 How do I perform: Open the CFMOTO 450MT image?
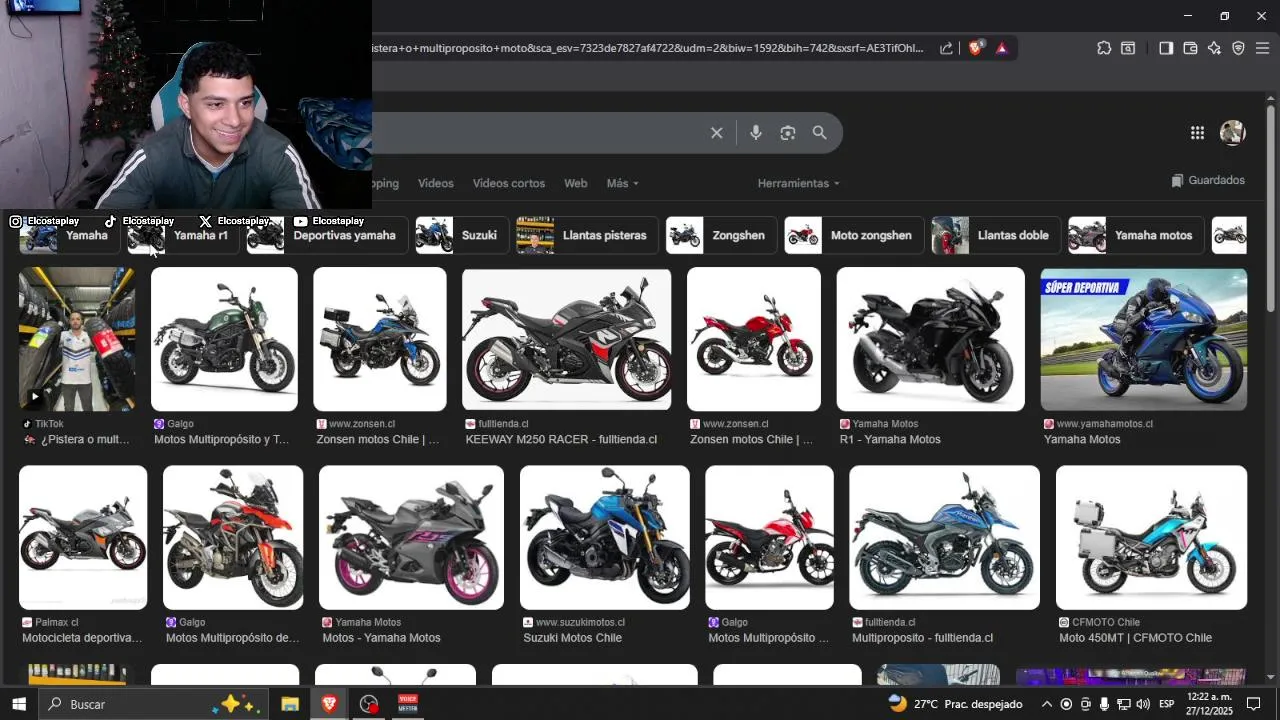pos(1151,537)
